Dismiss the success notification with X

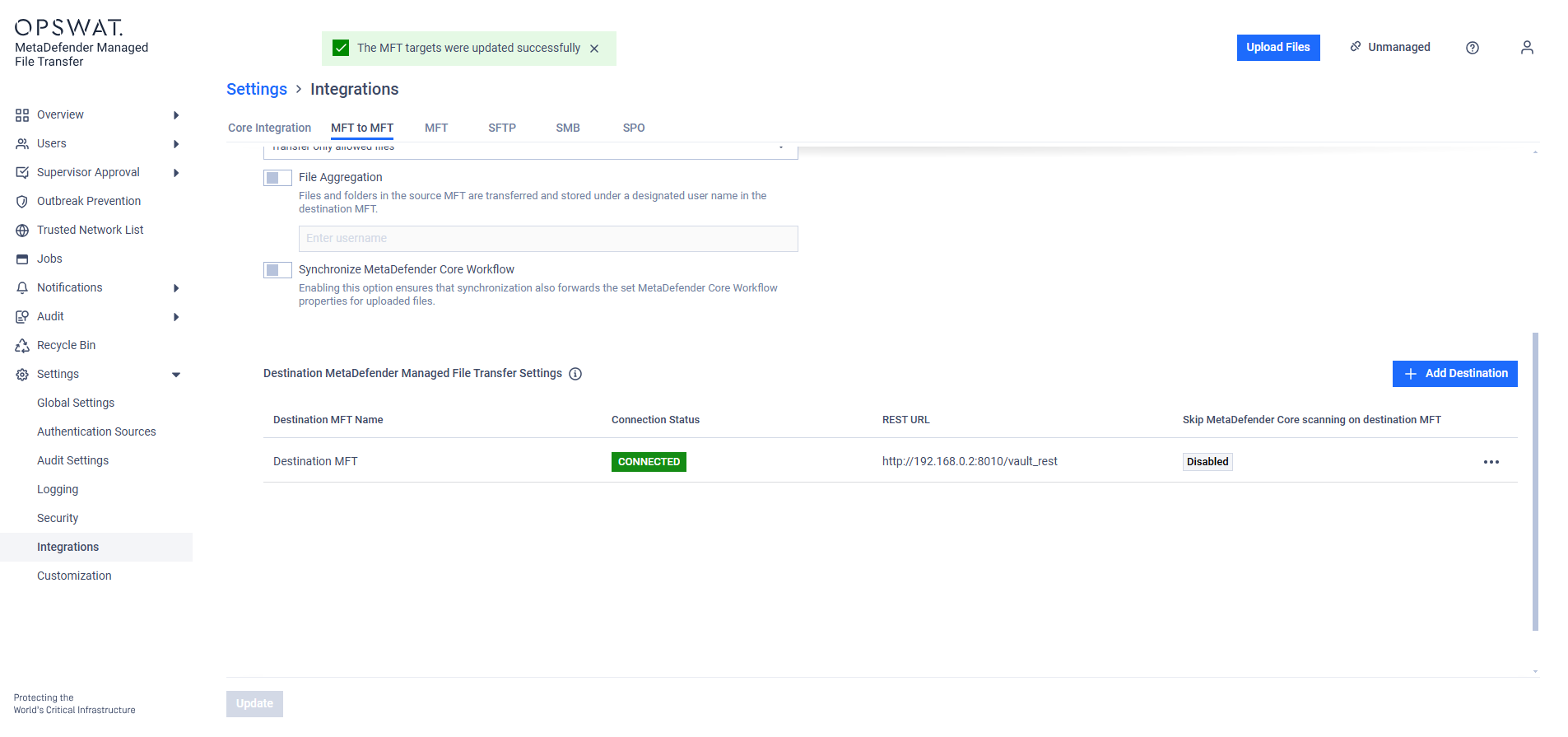click(594, 49)
